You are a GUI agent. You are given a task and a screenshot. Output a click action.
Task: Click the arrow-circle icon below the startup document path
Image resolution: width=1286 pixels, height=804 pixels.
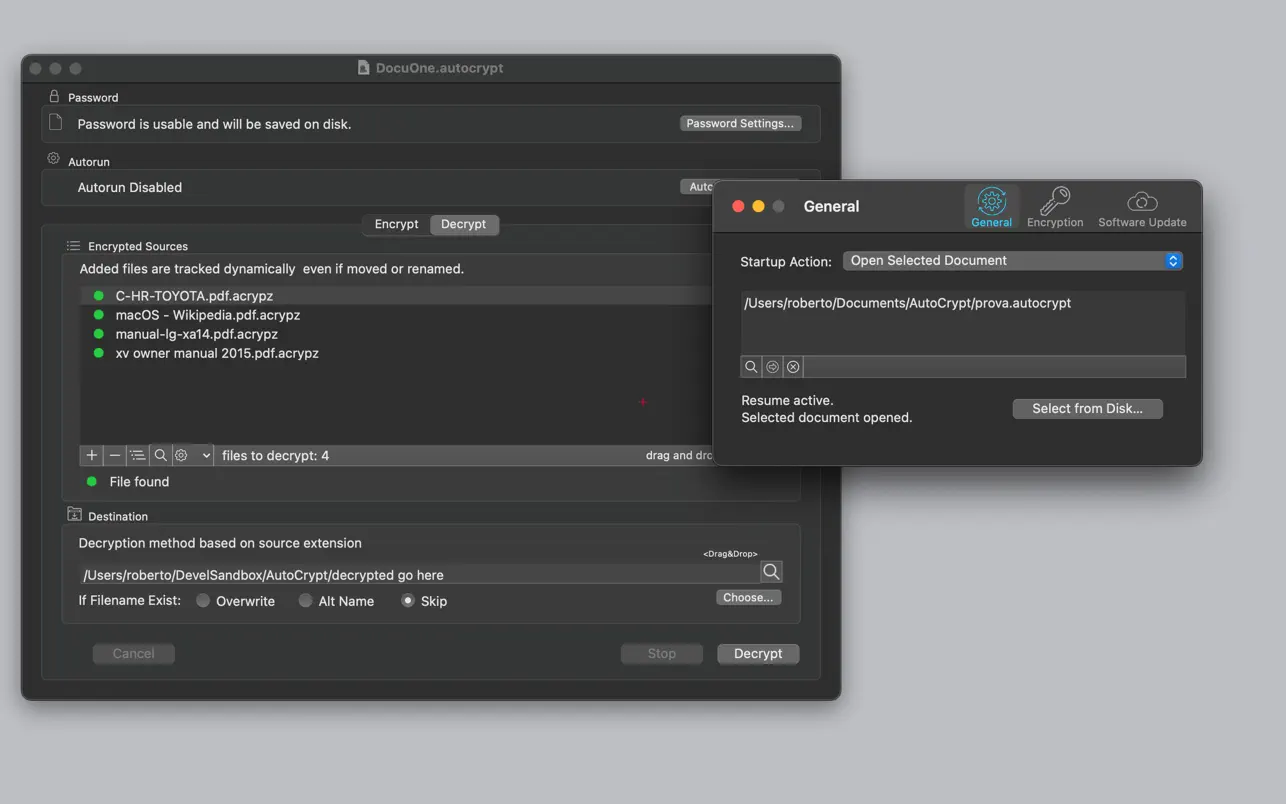[x=772, y=367]
